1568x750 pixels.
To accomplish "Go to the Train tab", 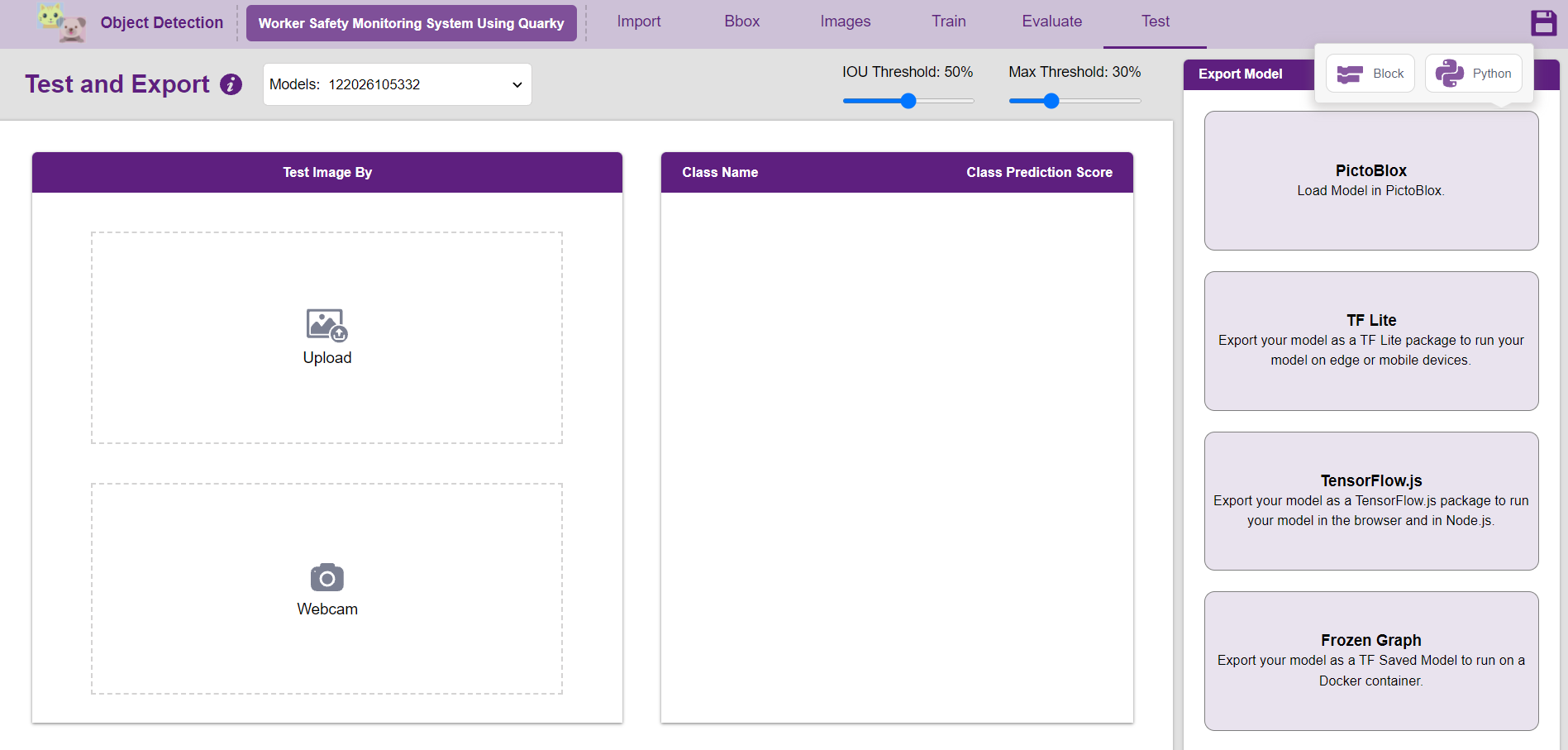I will pyautogui.click(x=949, y=21).
